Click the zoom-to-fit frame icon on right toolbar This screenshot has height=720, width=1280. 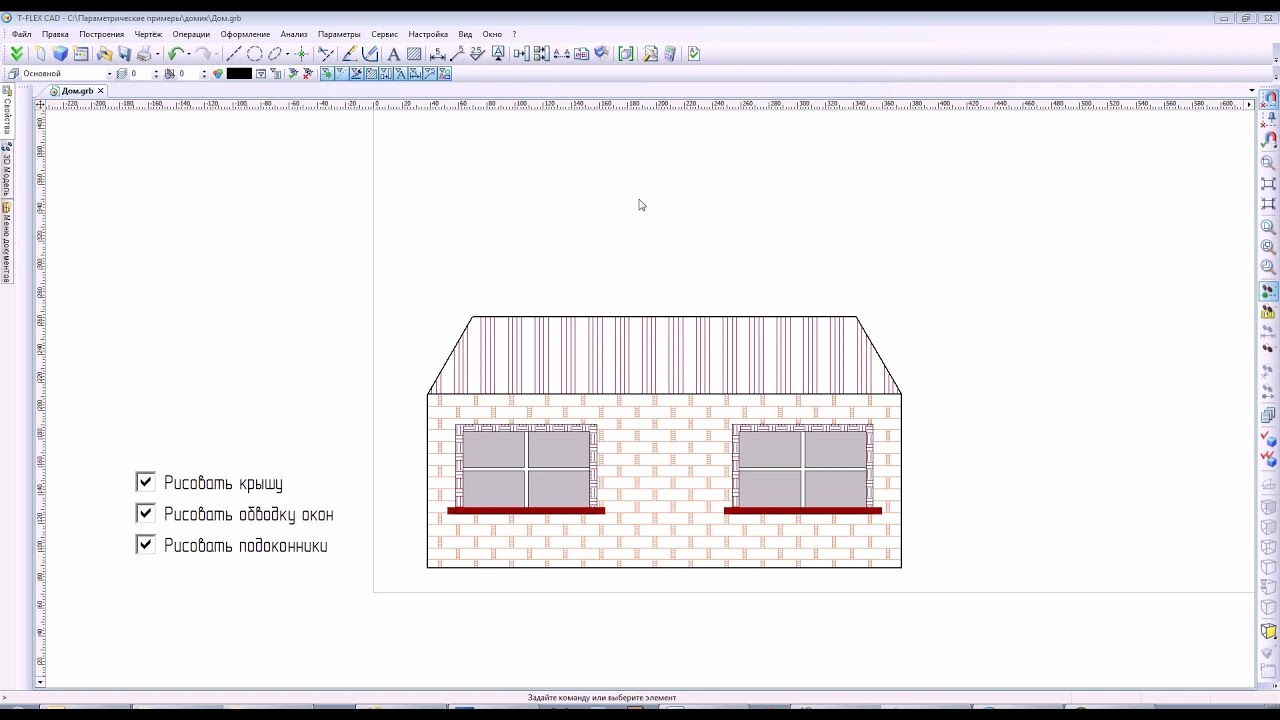1269,184
